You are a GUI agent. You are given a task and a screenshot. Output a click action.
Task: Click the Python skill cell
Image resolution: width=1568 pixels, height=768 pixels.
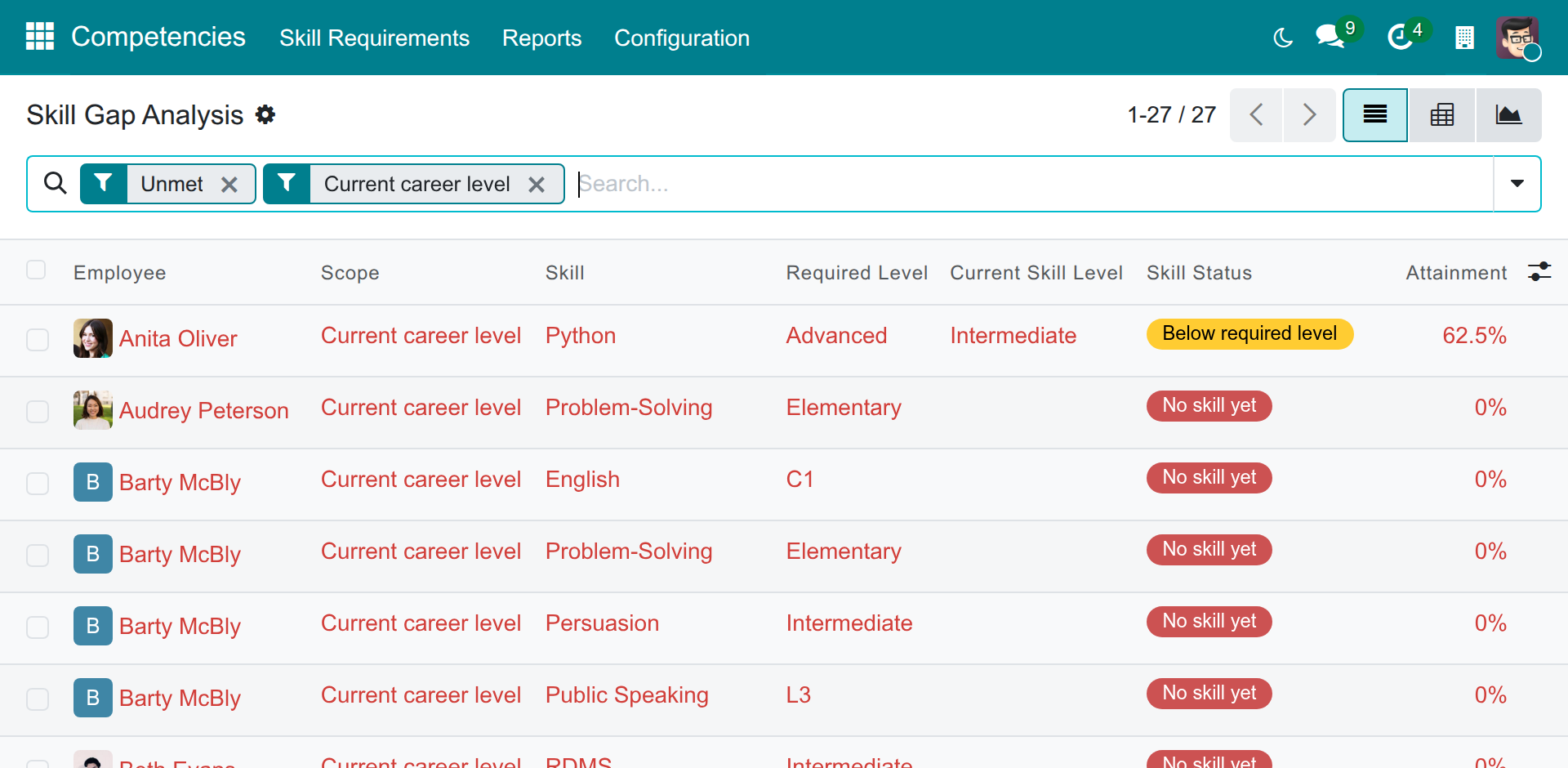[x=581, y=336]
